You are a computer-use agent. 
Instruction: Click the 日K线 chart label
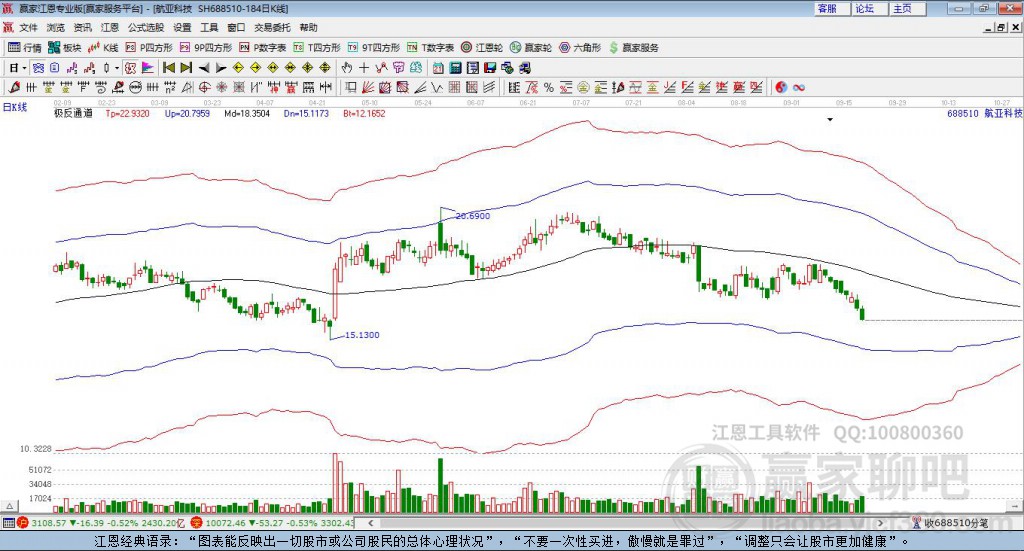pyautogui.click(x=14, y=107)
